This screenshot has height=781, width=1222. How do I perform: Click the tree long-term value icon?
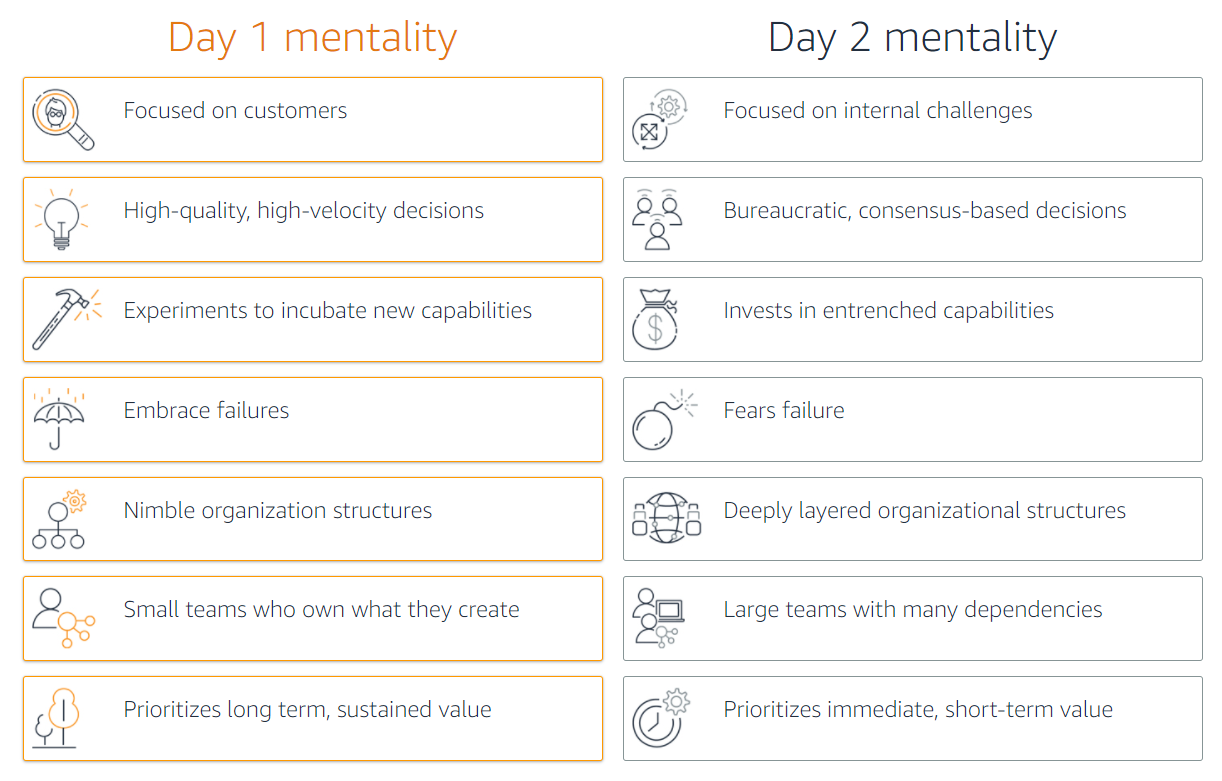coord(56,718)
